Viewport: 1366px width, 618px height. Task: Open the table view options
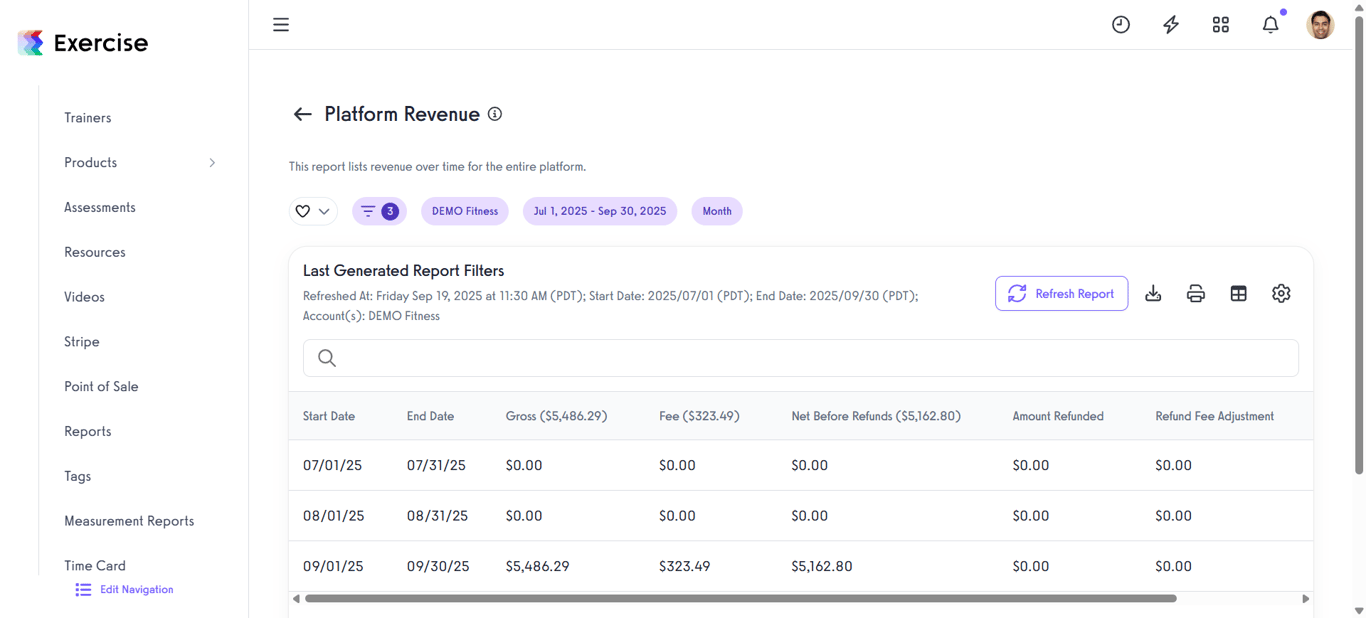pyautogui.click(x=1239, y=293)
